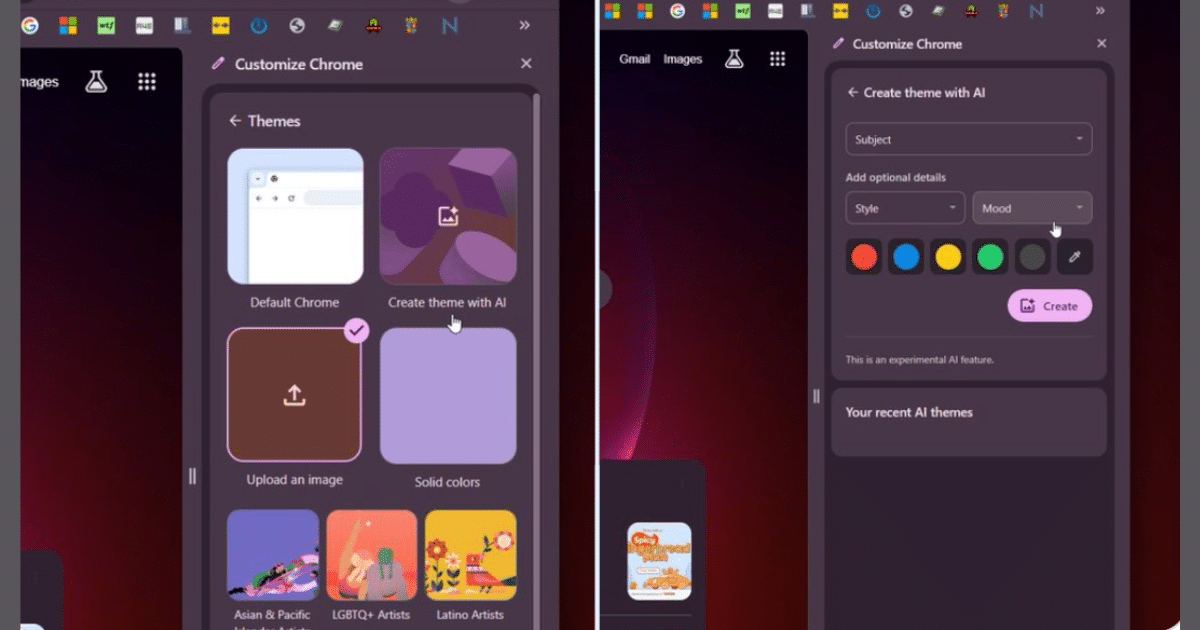Open Create theme with AI tile
The image size is (1200, 630).
448,216
